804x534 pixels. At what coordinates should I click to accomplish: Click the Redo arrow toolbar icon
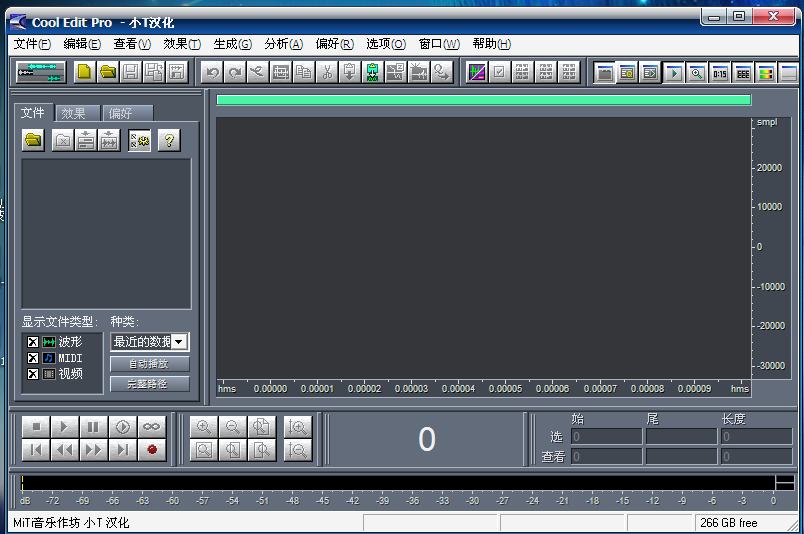pyautogui.click(x=235, y=72)
